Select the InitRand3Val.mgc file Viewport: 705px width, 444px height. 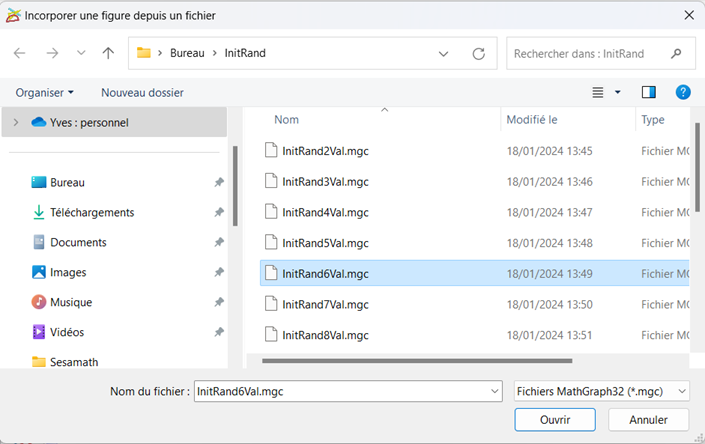pos(325,182)
